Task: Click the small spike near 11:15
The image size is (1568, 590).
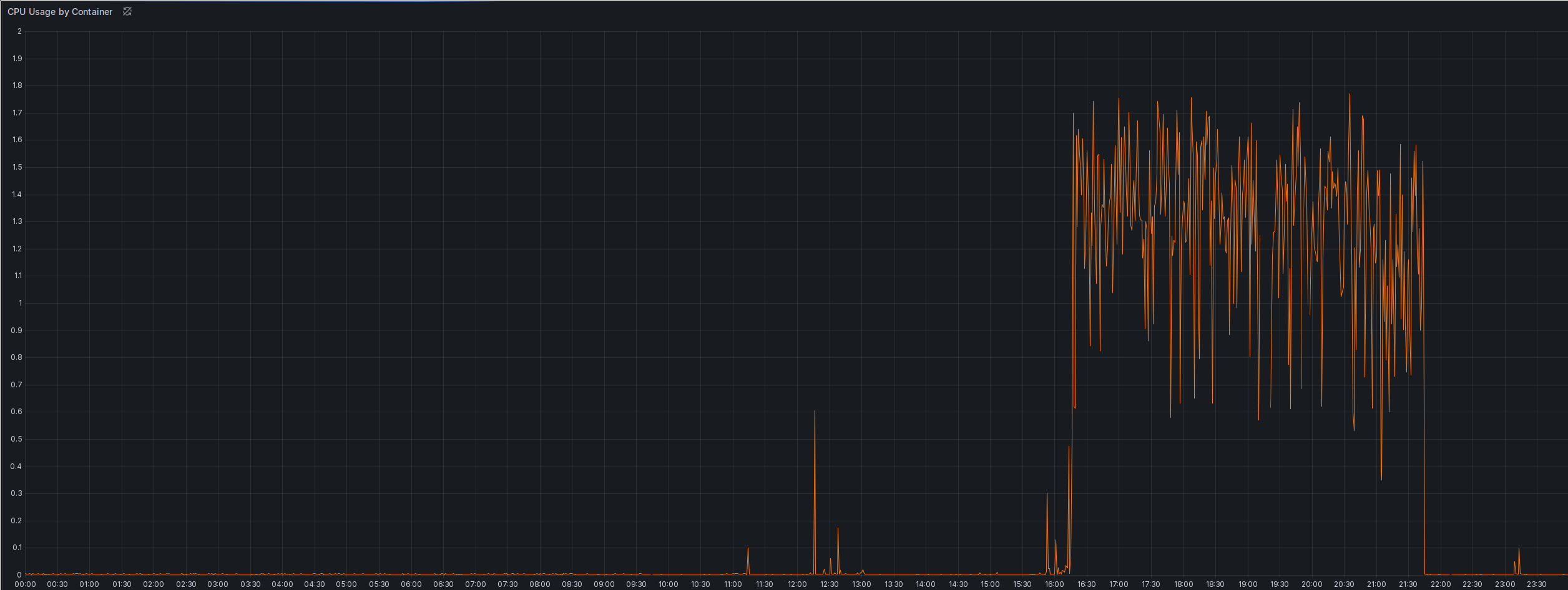Action: pos(748,549)
